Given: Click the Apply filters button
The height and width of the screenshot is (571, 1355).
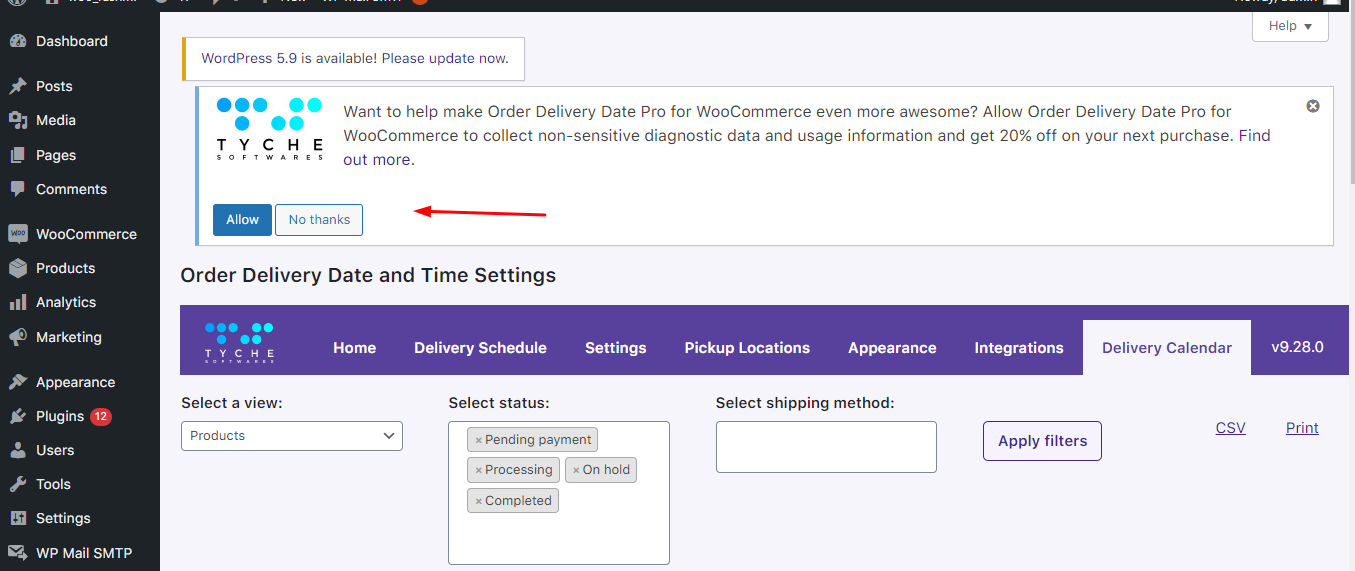Looking at the screenshot, I should coord(1042,441).
